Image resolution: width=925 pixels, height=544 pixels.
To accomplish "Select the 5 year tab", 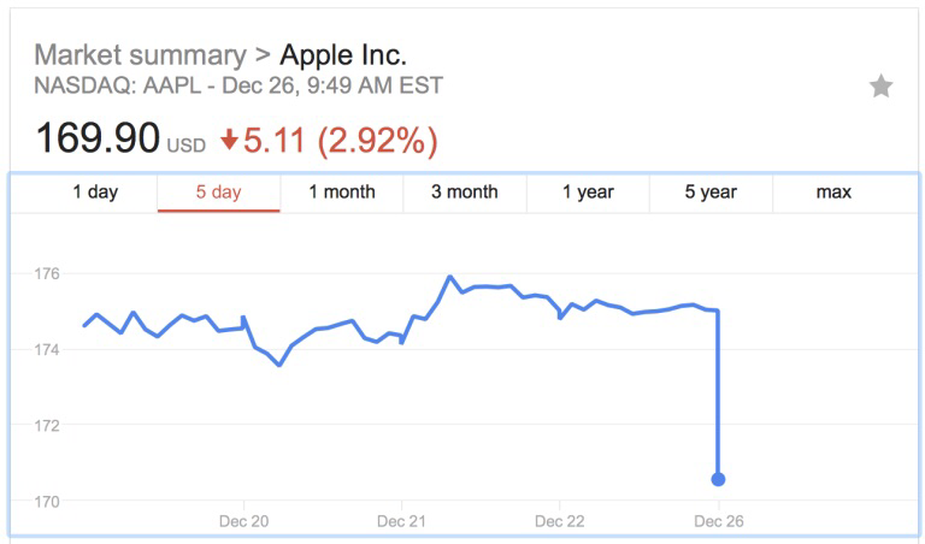I will (711, 192).
